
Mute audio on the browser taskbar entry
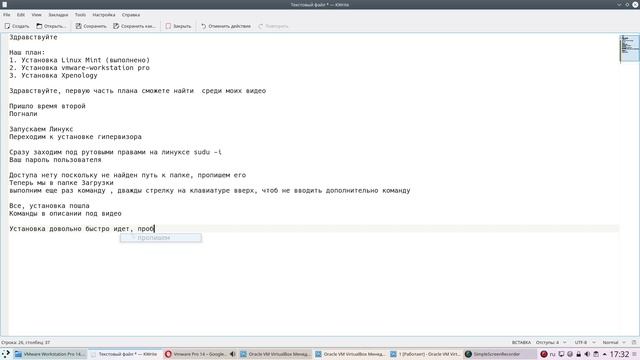click(232, 354)
